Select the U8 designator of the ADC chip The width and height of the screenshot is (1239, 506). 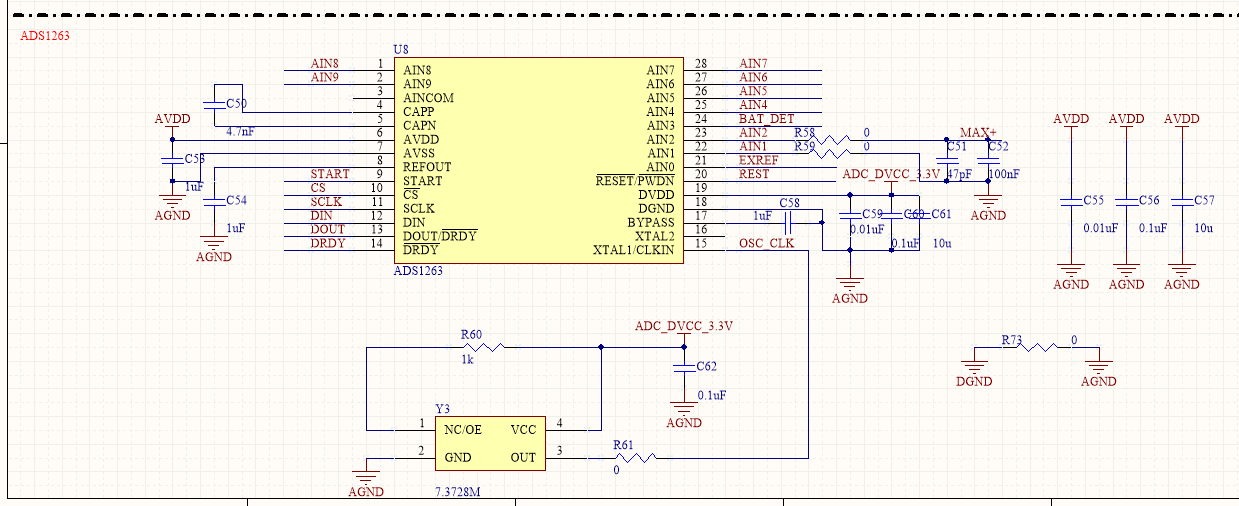[x=401, y=49]
